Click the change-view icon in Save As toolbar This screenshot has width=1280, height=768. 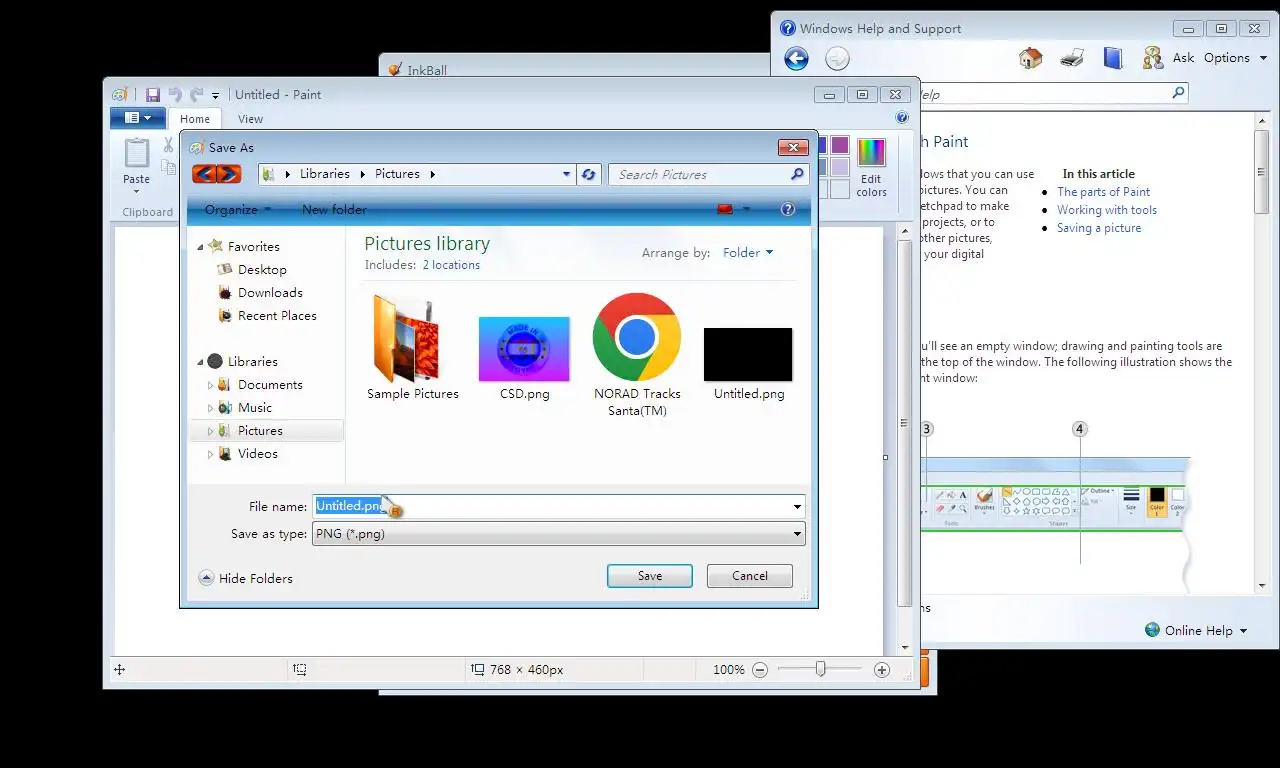point(726,209)
